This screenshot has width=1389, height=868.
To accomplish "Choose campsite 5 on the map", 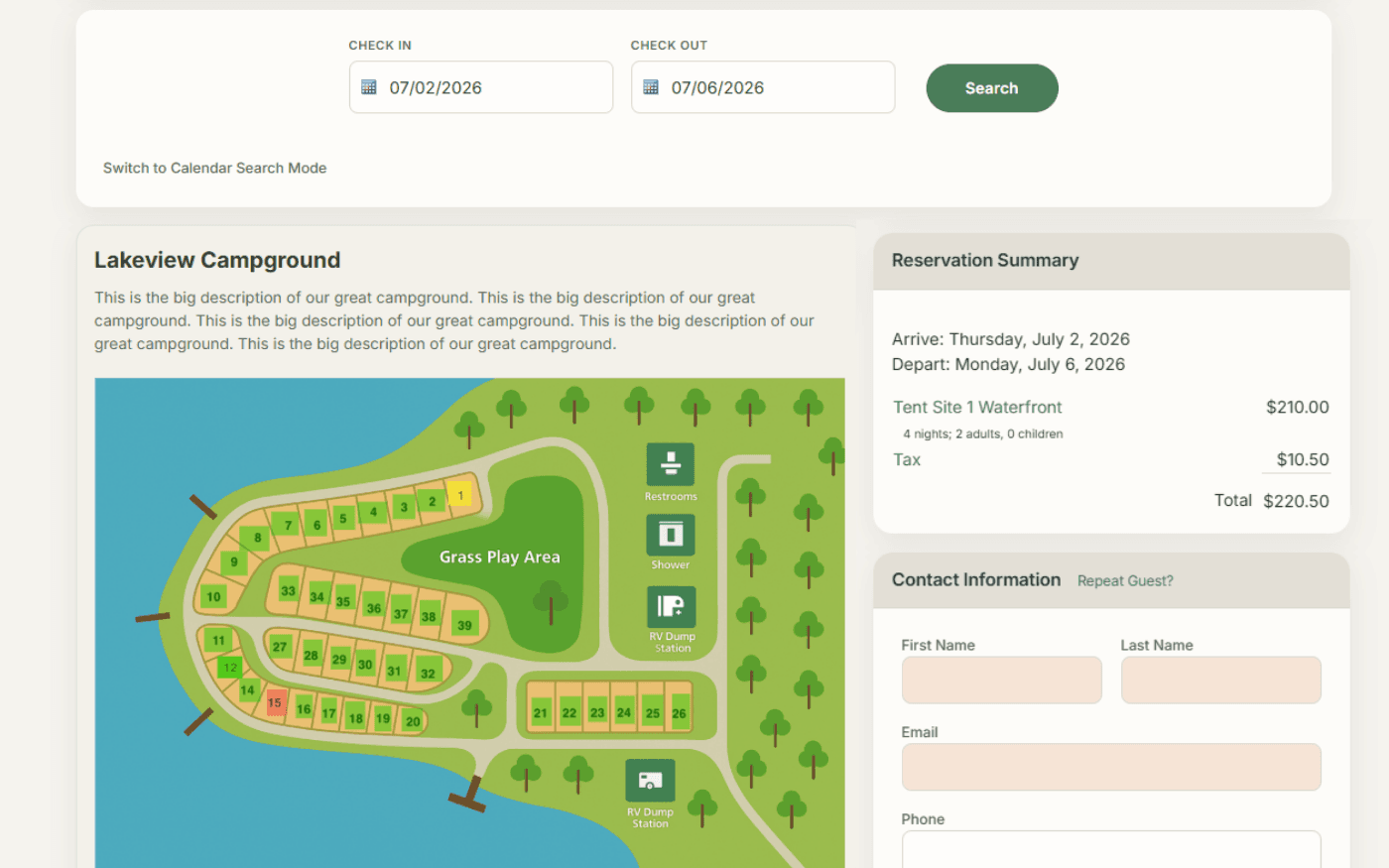I will [343, 518].
